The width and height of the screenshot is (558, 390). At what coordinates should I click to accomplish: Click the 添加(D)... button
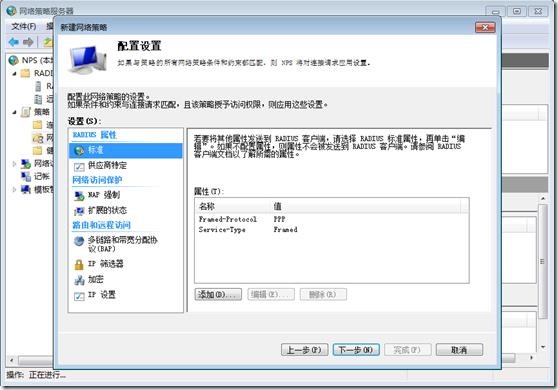(218, 294)
